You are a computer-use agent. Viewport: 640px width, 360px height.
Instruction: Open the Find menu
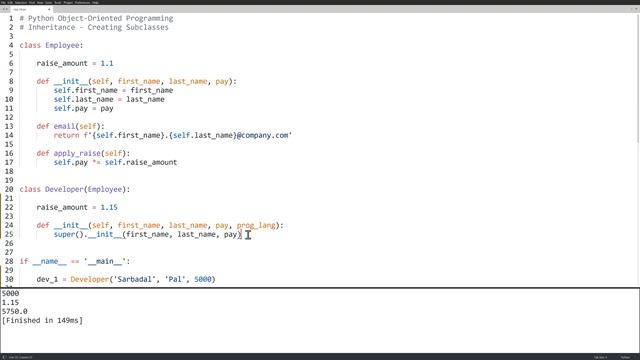[x=32, y=2]
